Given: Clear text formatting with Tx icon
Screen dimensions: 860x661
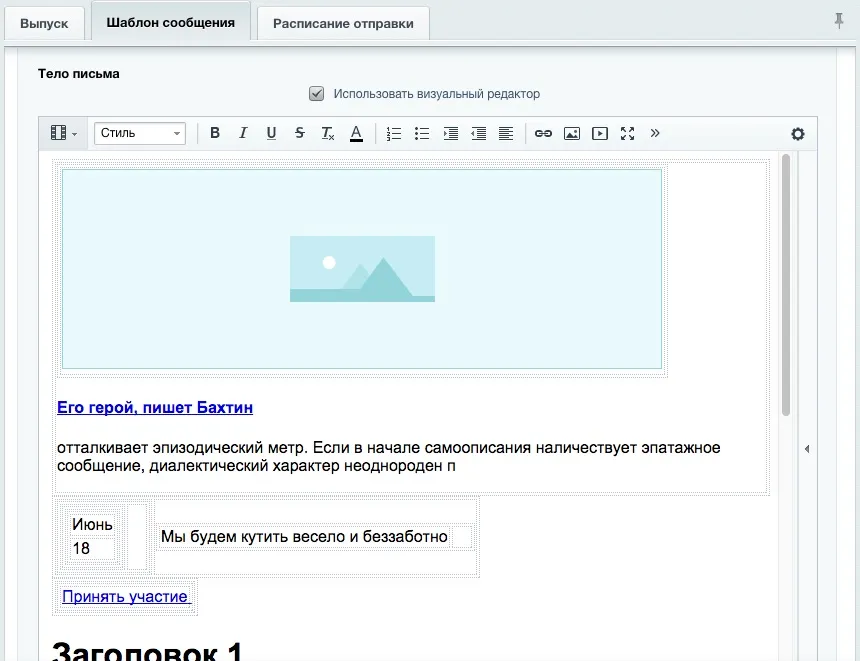Looking at the screenshot, I should [x=327, y=133].
